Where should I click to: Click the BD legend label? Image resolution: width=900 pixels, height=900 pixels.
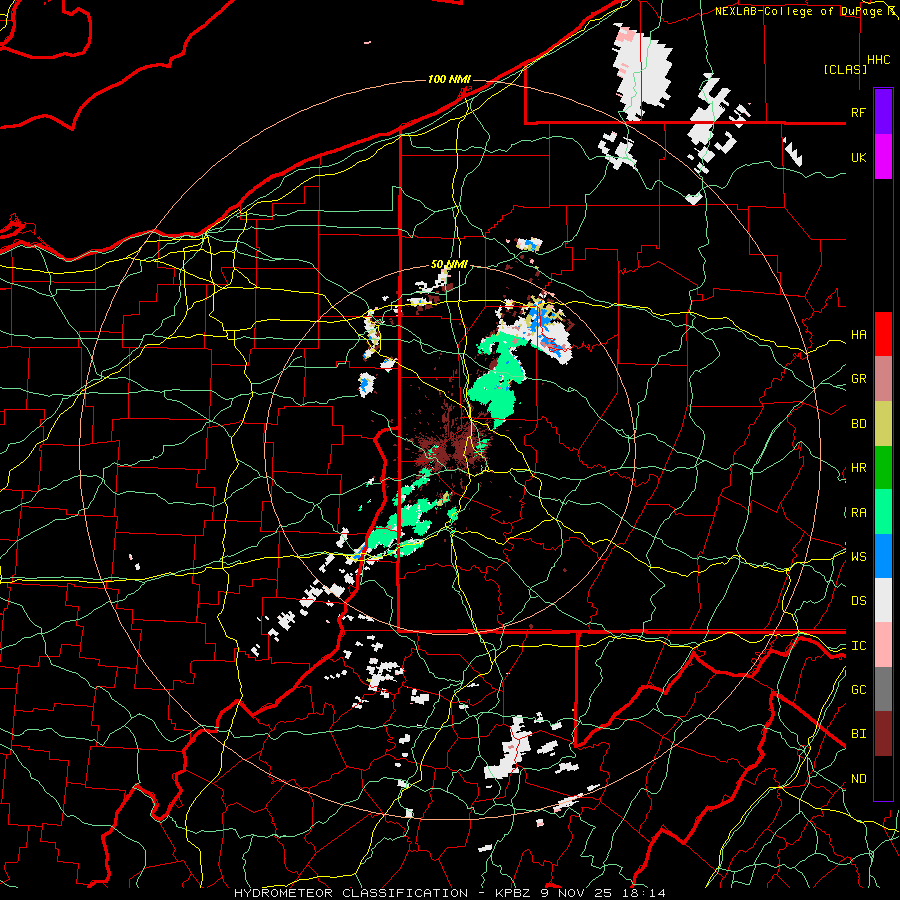pos(858,424)
